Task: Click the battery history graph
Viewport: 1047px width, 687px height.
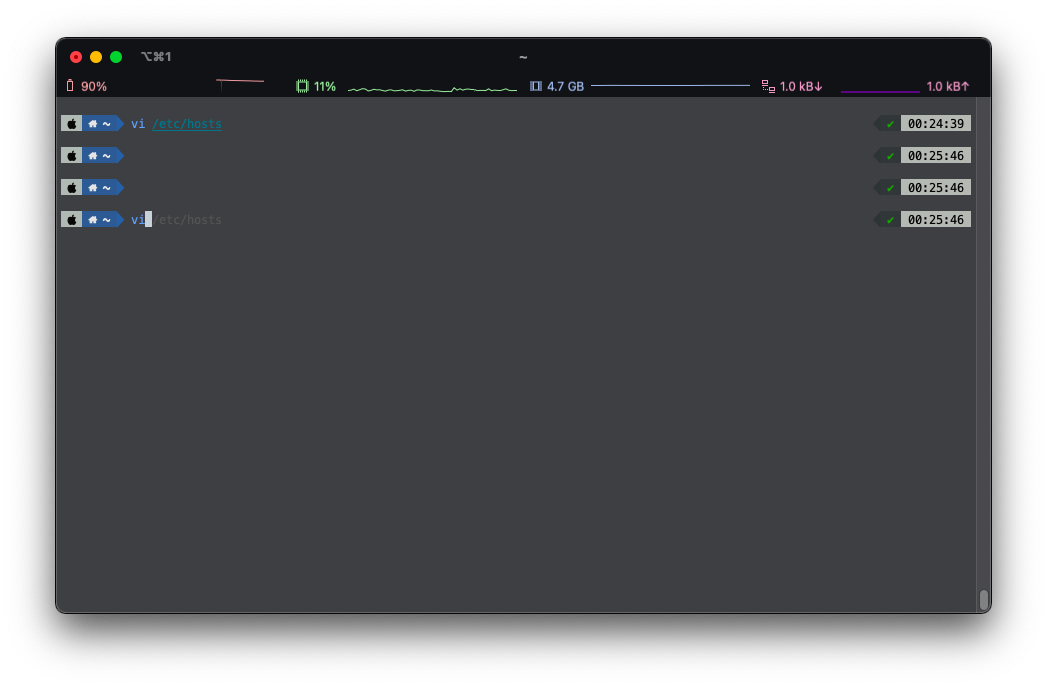Action: pyautogui.click(x=240, y=83)
